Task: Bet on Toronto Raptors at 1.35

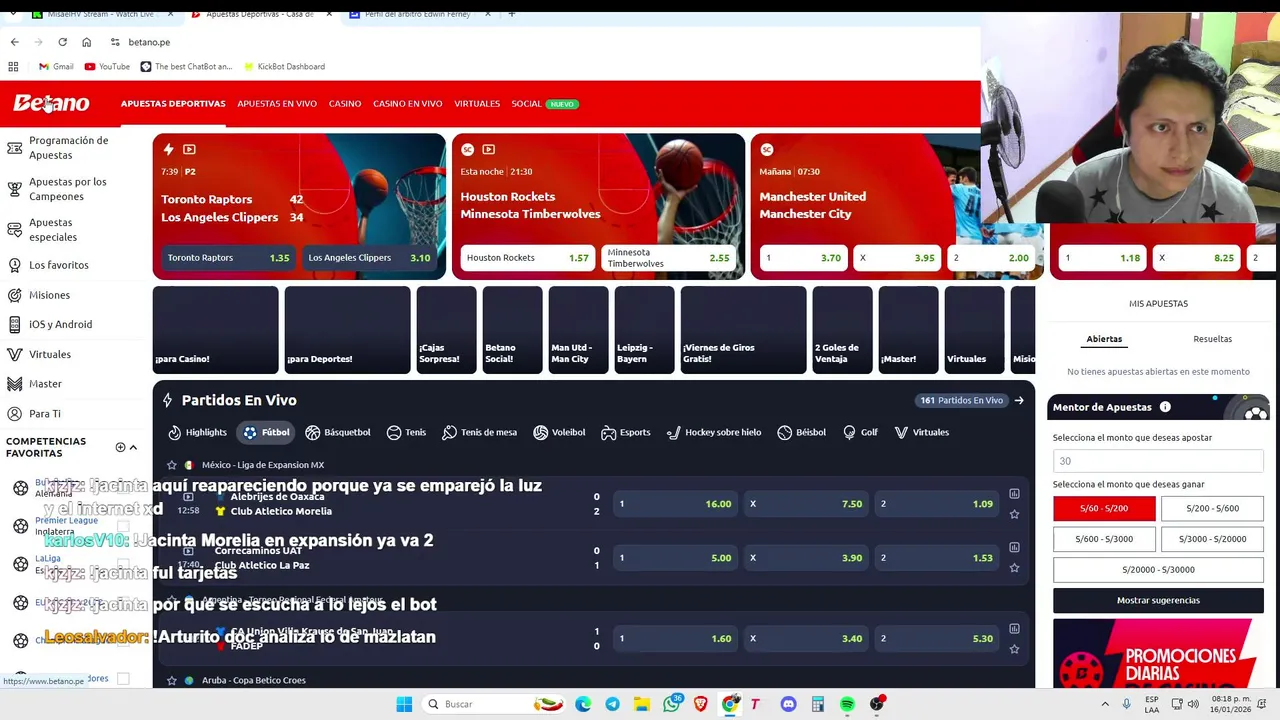Action: coord(228,258)
